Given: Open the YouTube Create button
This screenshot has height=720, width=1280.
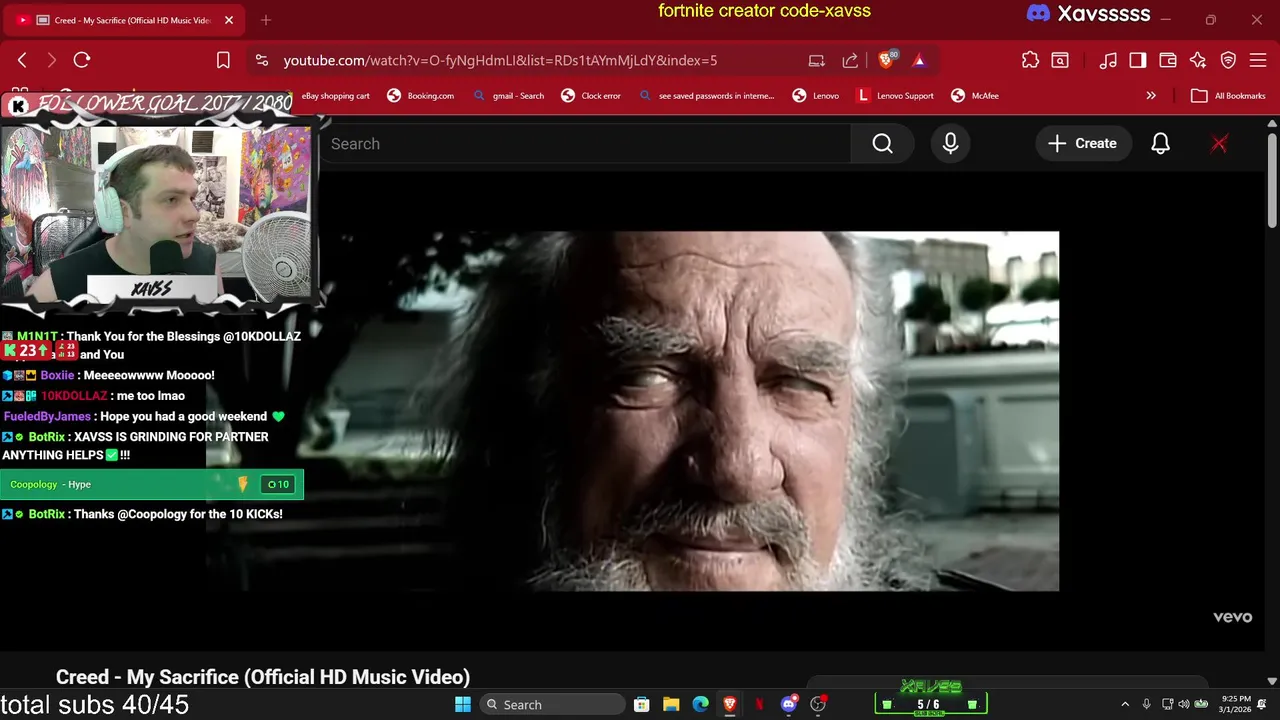Looking at the screenshot, I should click(x=1082, y=143).
